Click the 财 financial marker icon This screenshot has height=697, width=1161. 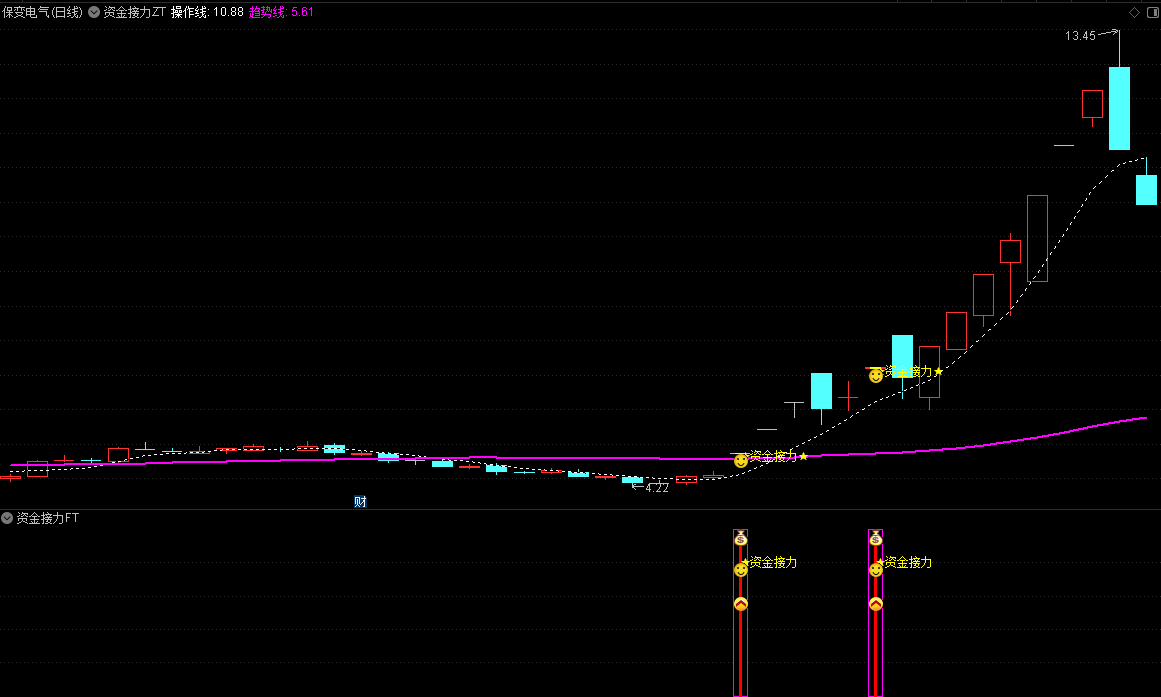coord(360,501)
